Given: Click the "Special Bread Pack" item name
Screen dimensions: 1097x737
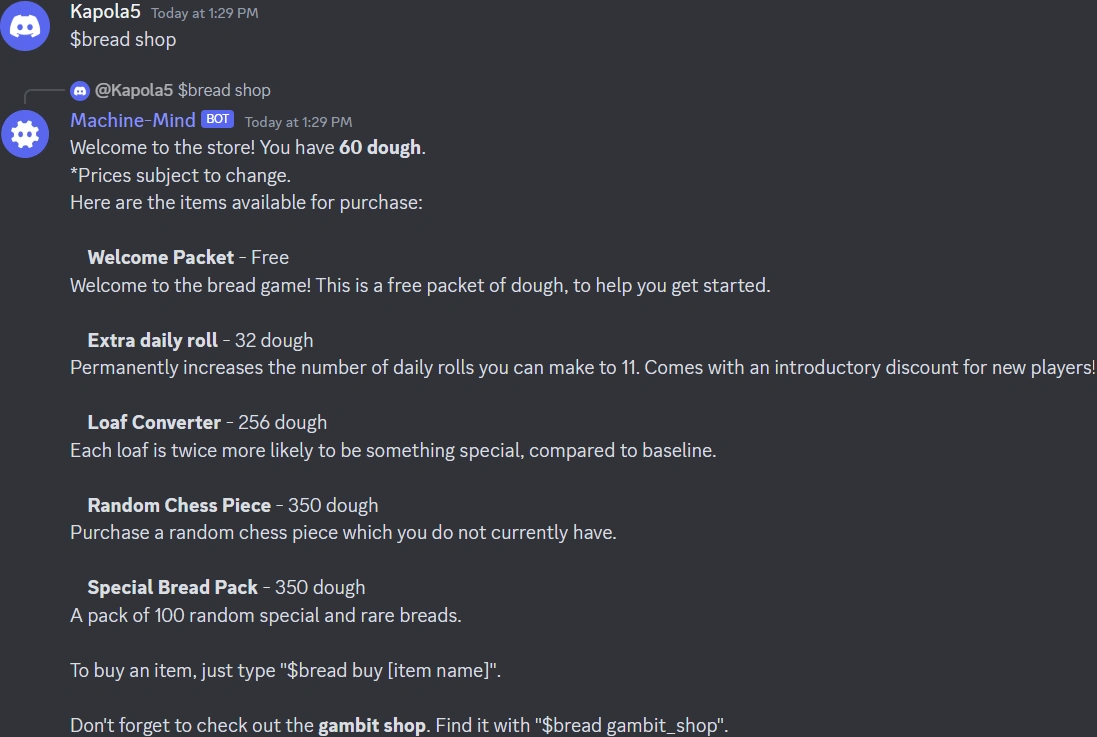Looking at the screenshot, I should (172, 587).
